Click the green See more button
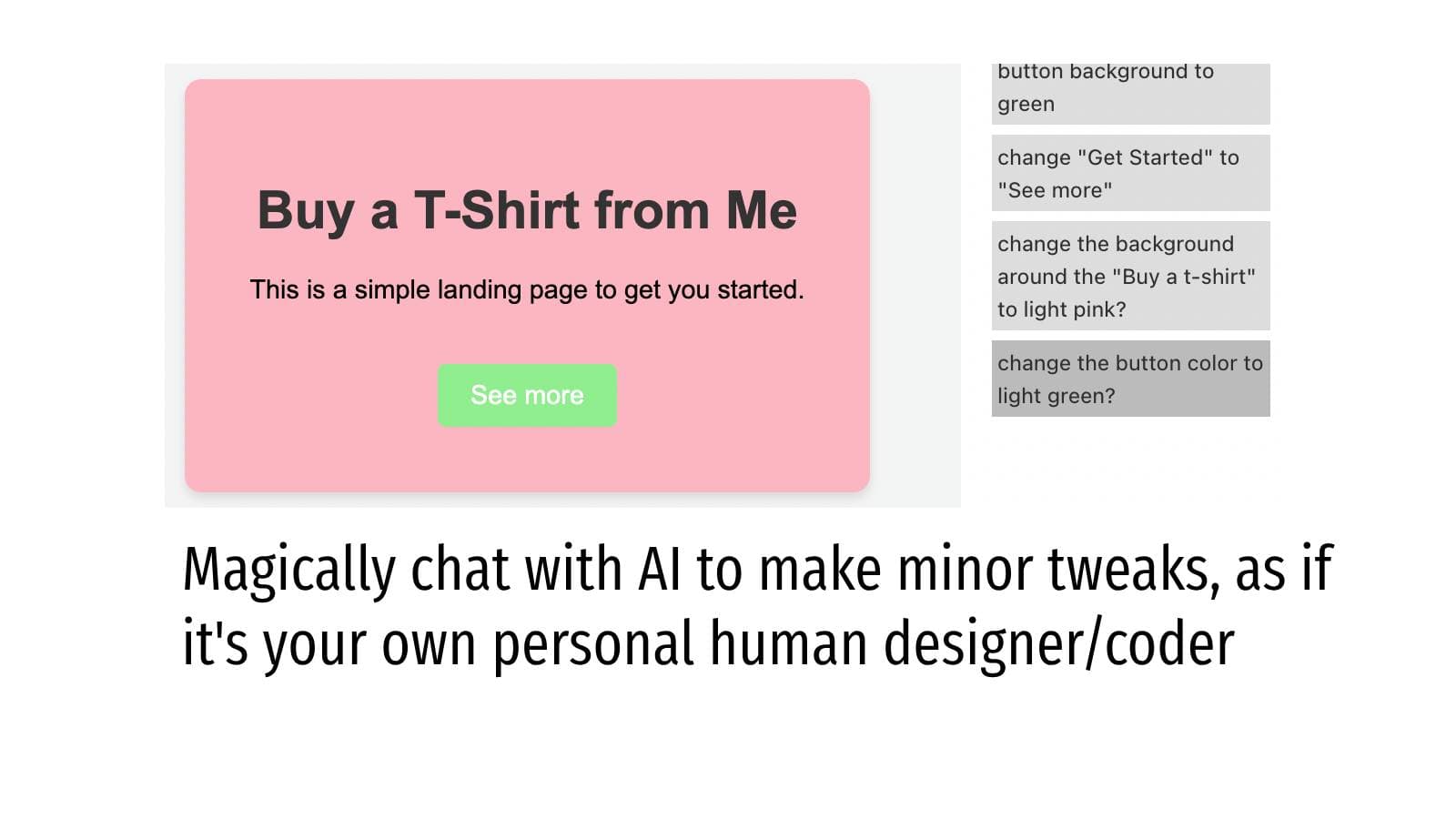Viewport: 1456px width, 819px height. point(527,396)
